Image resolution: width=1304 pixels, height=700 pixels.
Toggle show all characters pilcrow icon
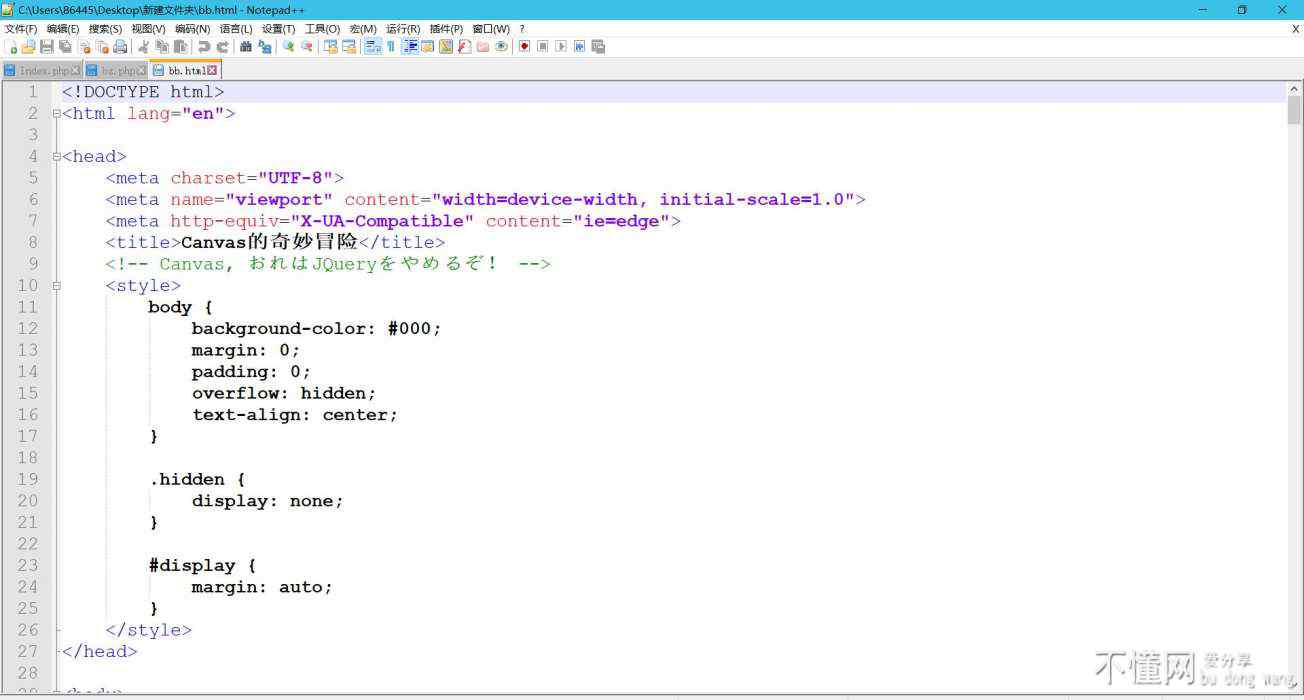tap(391, 47)
